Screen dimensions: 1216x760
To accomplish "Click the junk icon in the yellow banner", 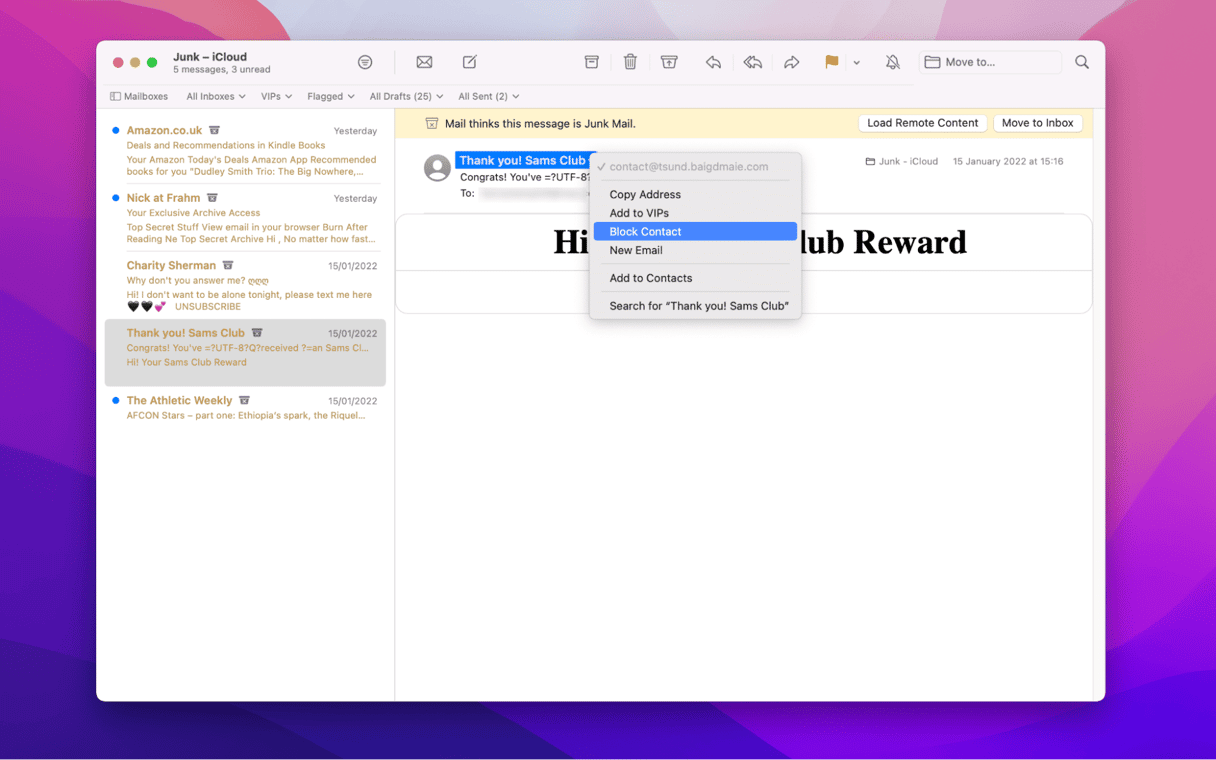I will [x=432, y=124].
